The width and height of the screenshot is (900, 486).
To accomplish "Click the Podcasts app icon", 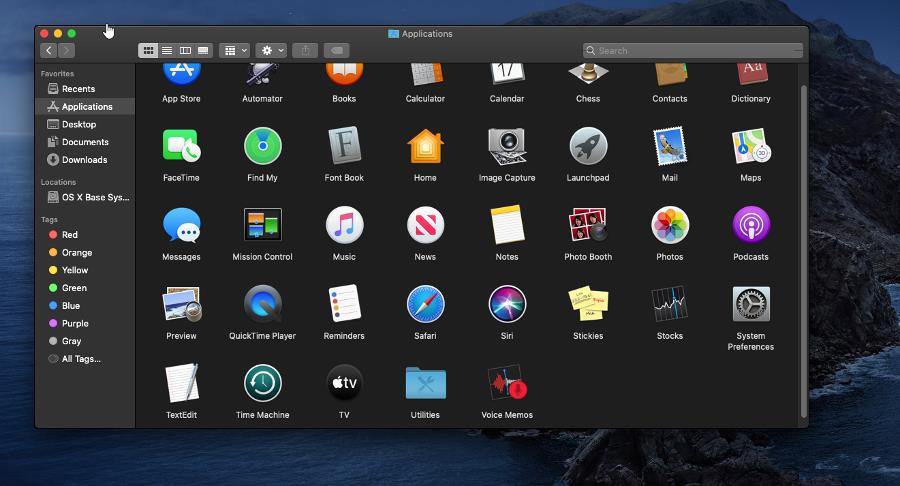I will 751,225.
